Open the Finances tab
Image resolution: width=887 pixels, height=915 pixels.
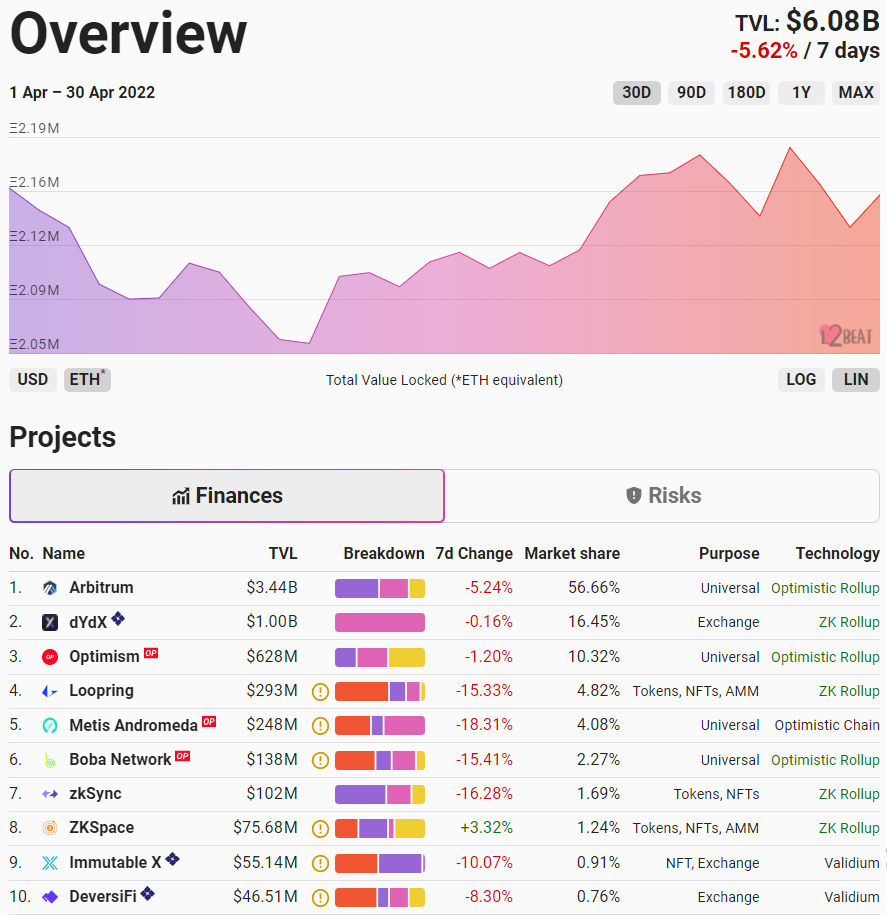tap(227, 496)
